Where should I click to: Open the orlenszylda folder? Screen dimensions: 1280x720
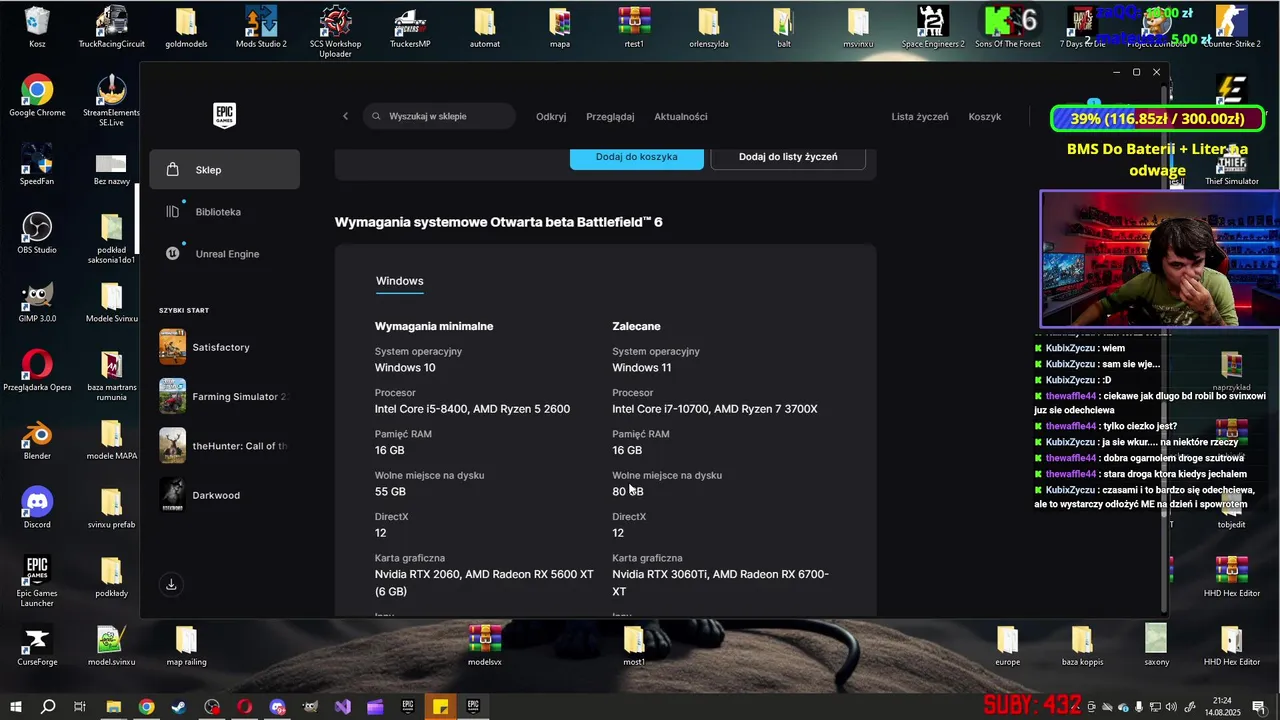coord(709,27)
